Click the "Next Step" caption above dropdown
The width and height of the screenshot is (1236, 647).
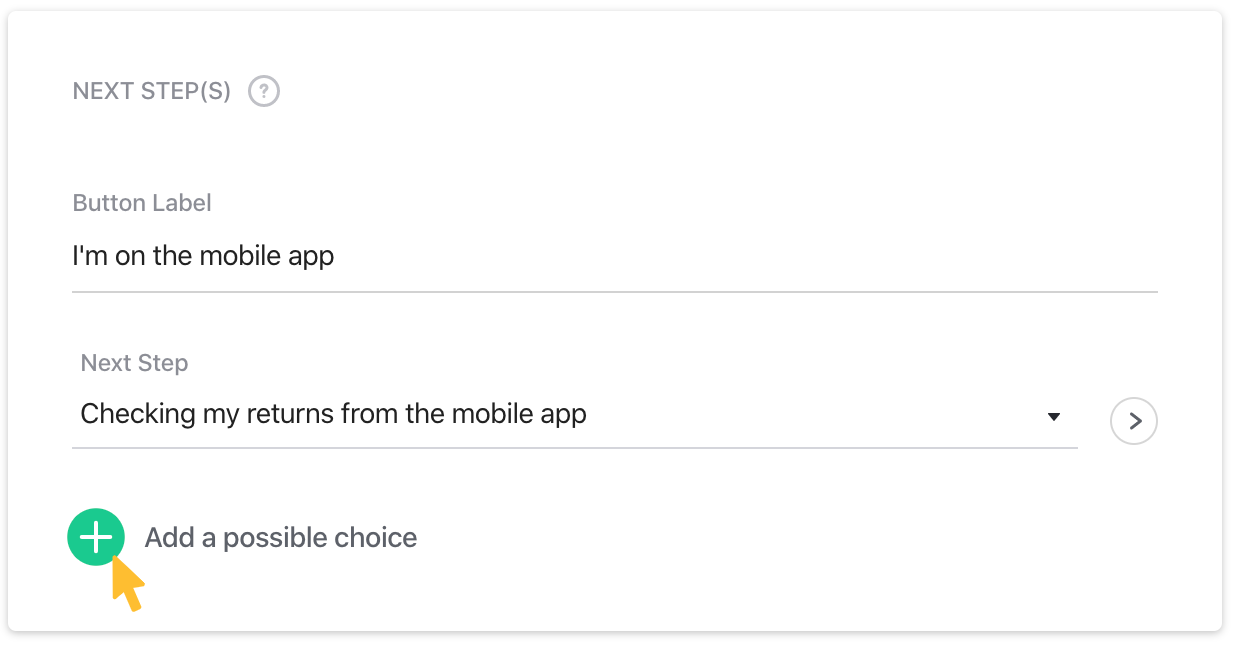(134, 363)
